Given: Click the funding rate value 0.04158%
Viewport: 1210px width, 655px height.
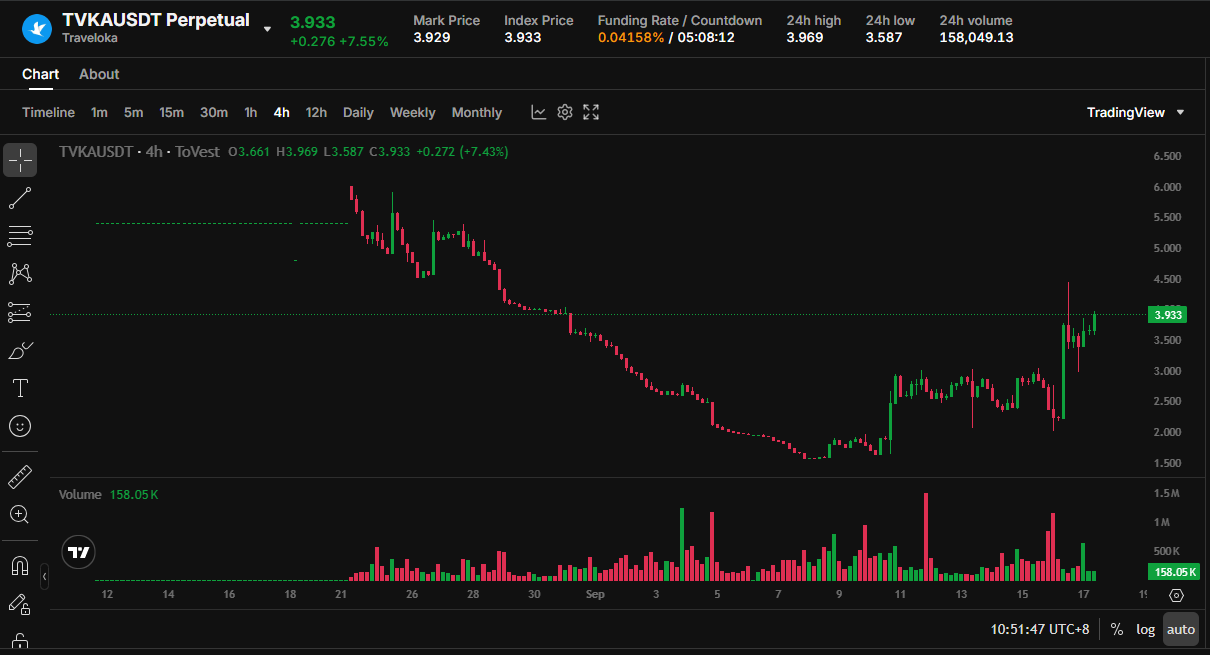Looking at the screenshot, I should [631, 37].
